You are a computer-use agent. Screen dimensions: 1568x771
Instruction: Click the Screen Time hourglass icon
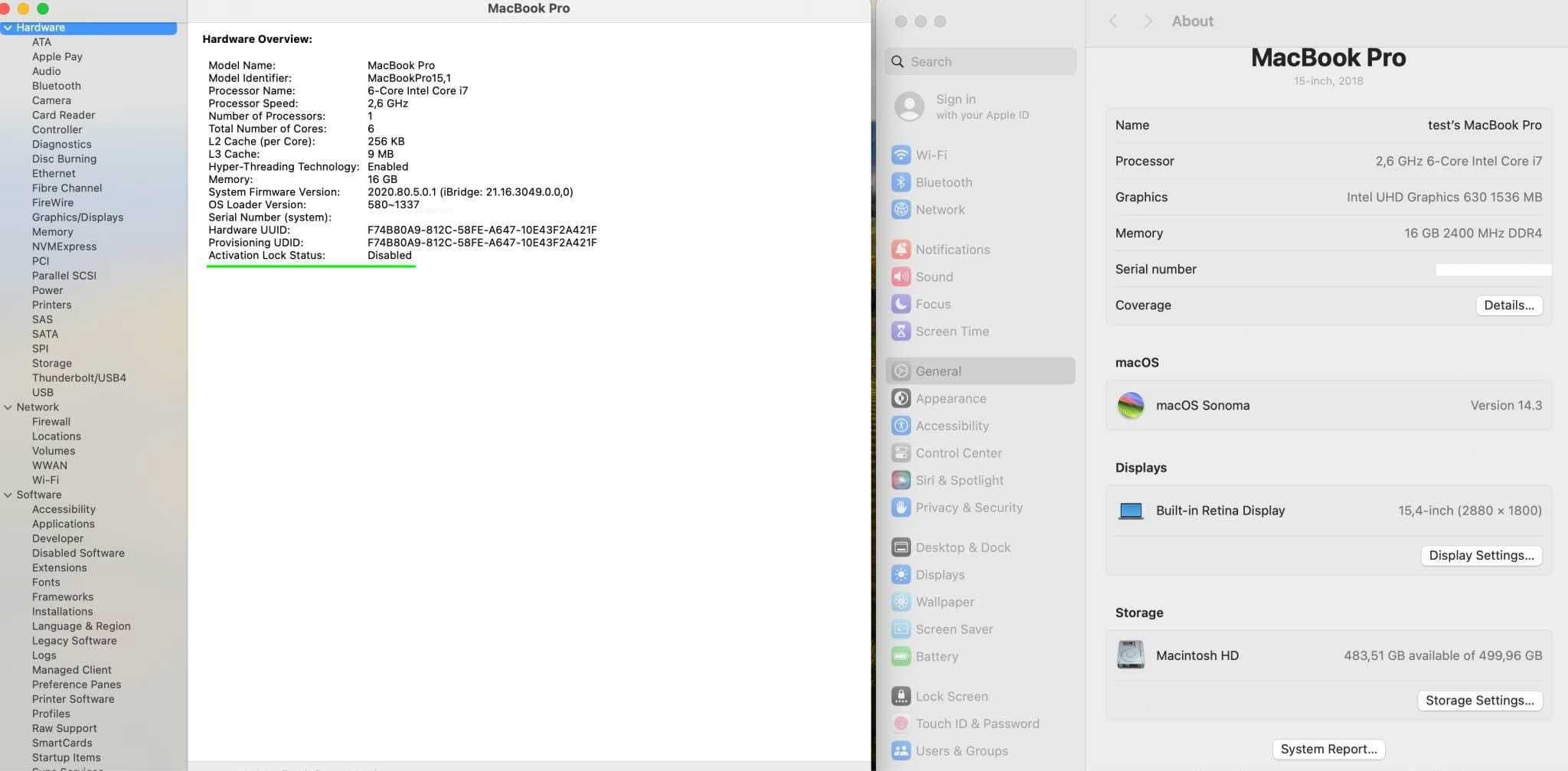click(901, 332)
